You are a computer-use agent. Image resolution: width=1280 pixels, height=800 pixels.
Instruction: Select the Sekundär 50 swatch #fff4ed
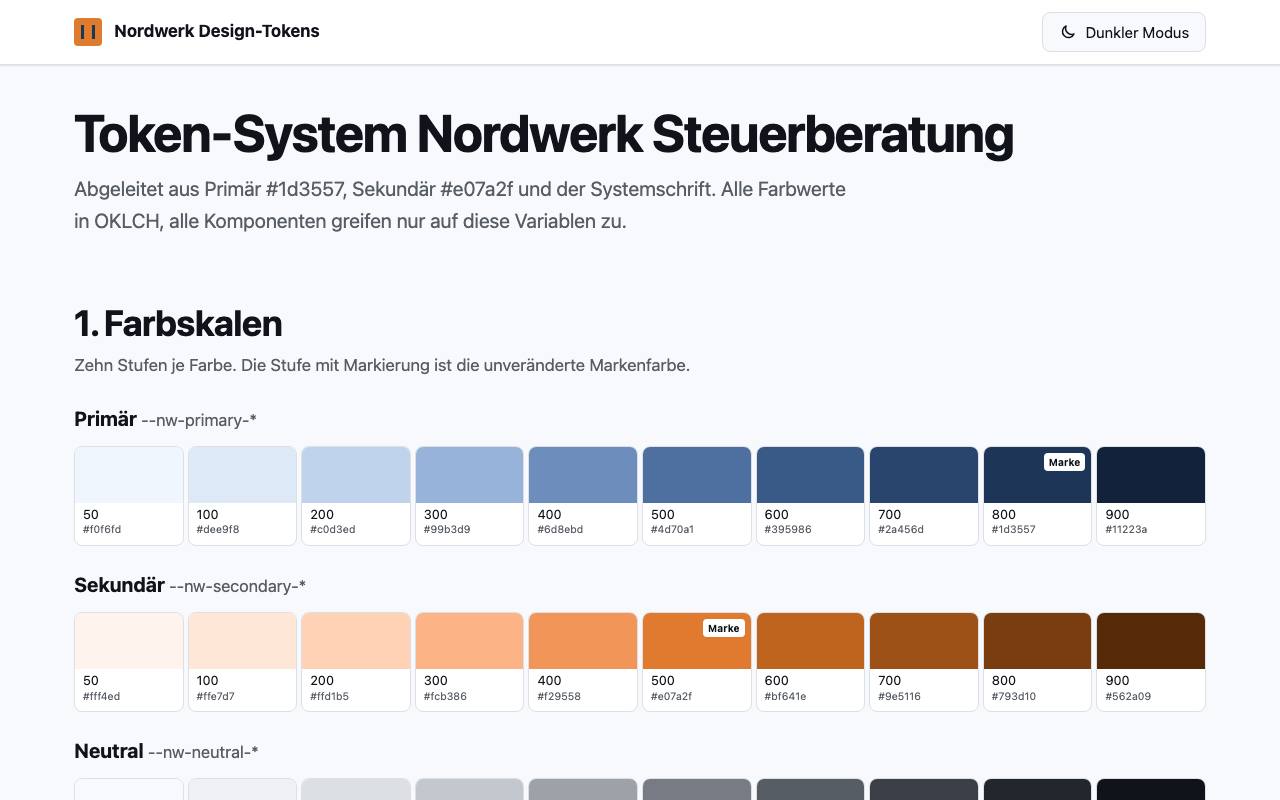tap(129, 662)
